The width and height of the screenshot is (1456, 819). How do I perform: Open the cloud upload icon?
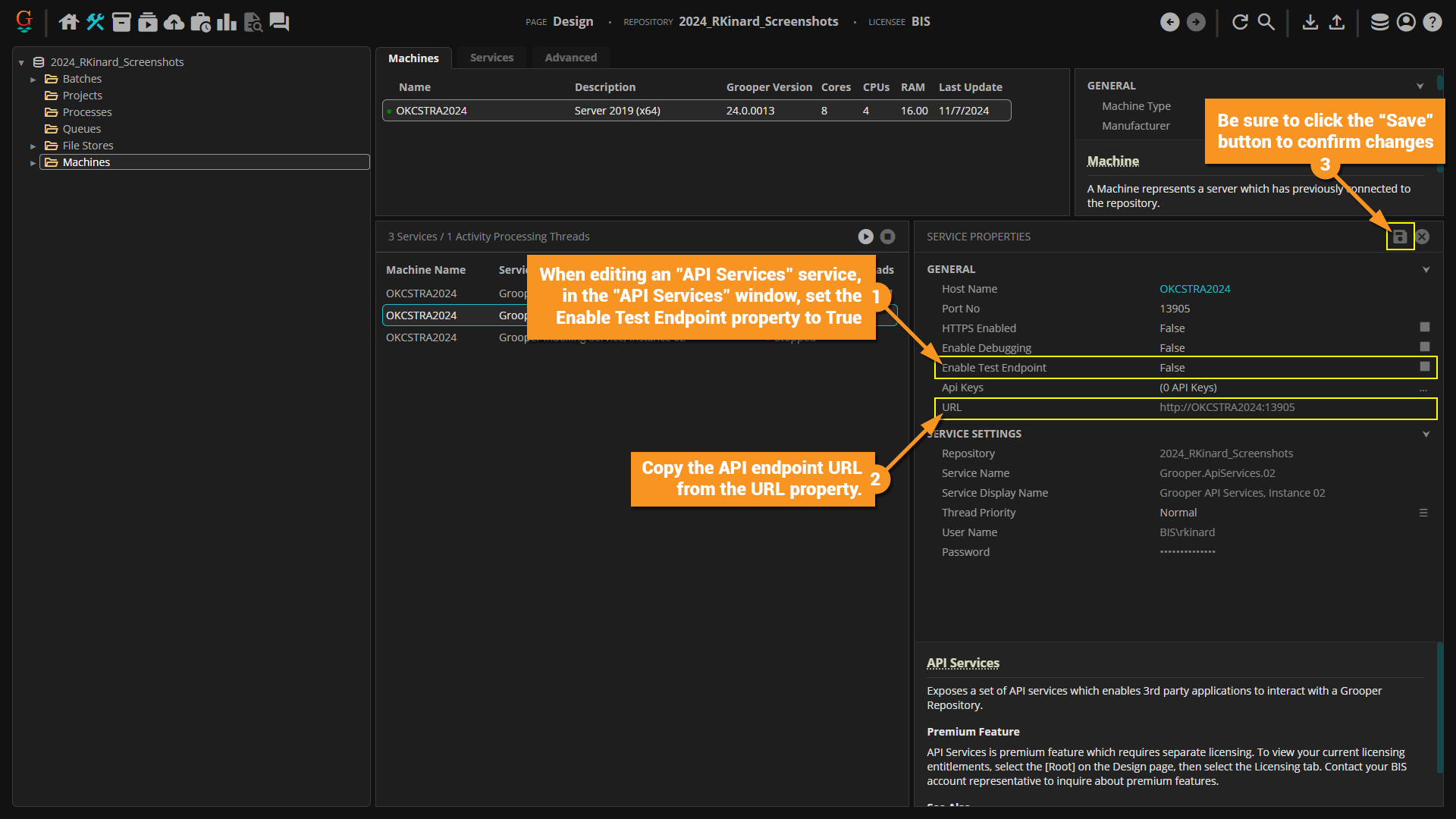point(174,22)
